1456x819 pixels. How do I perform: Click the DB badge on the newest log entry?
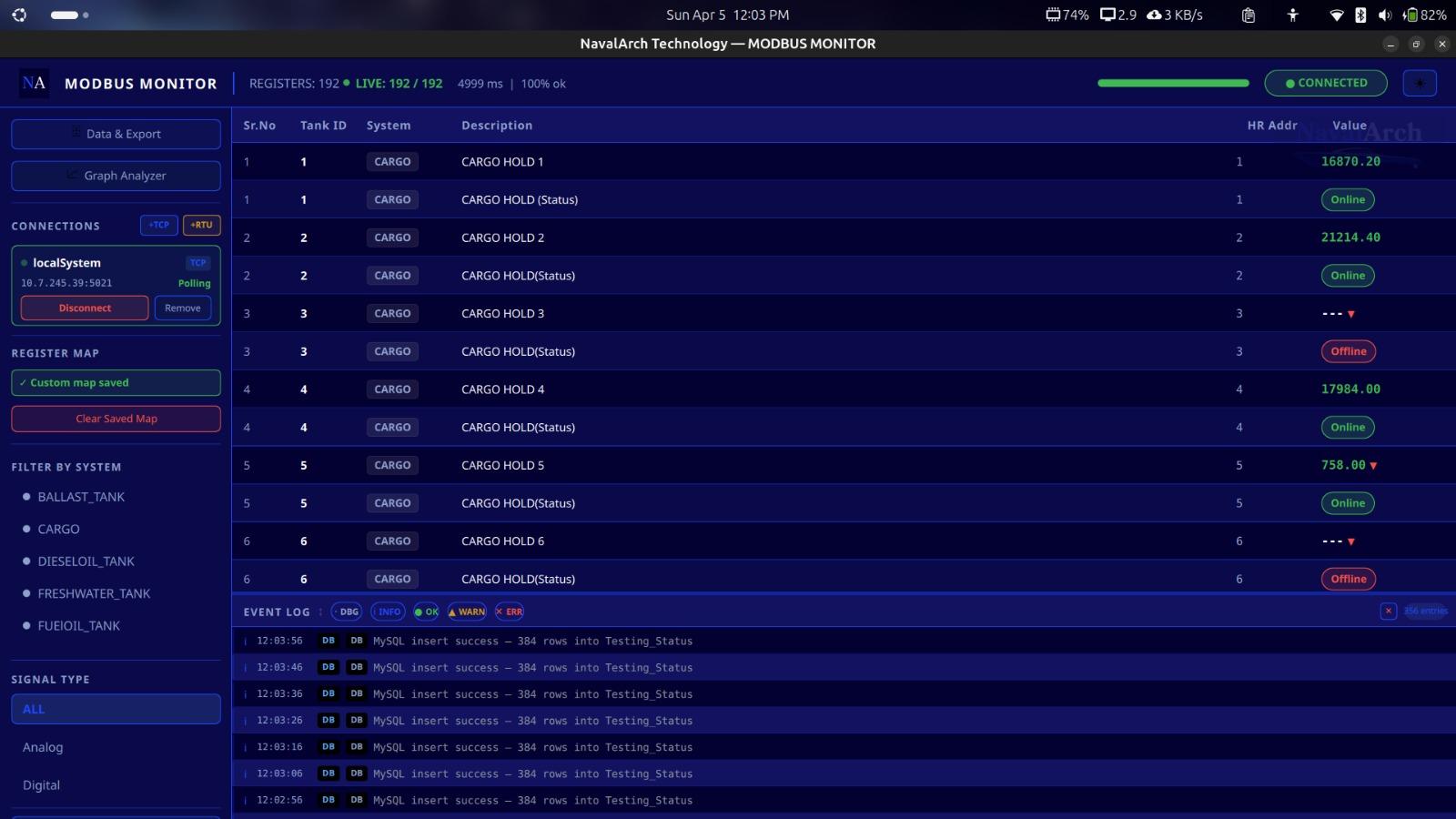click(328, 641)
